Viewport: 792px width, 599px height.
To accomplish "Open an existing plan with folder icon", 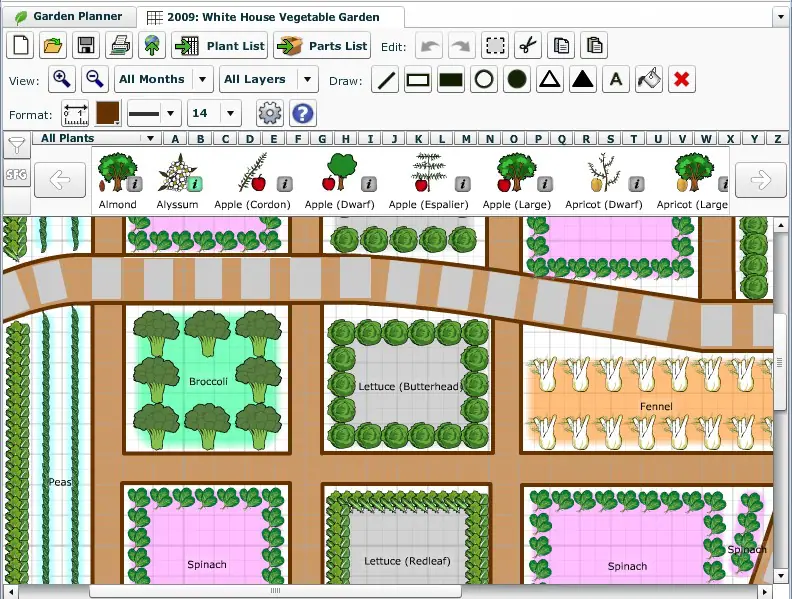I will tap(53, 45).
